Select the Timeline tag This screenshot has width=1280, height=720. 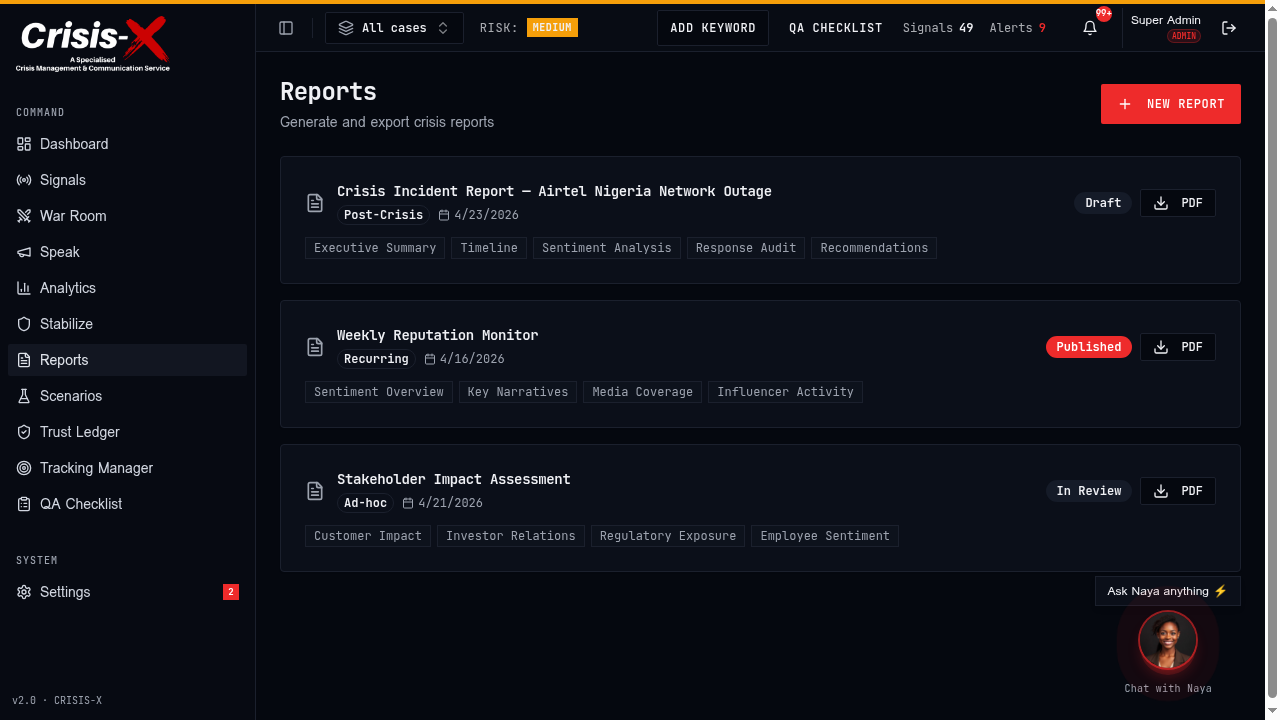[x=489, y=248]
